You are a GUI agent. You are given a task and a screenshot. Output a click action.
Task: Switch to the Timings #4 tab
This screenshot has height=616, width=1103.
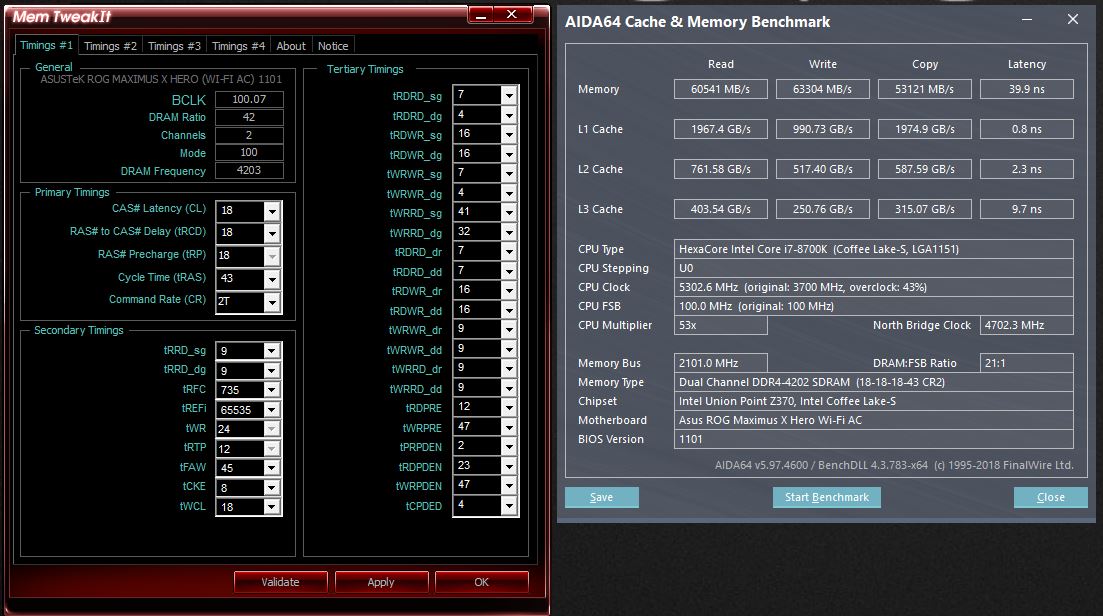(x=238, y=46)
